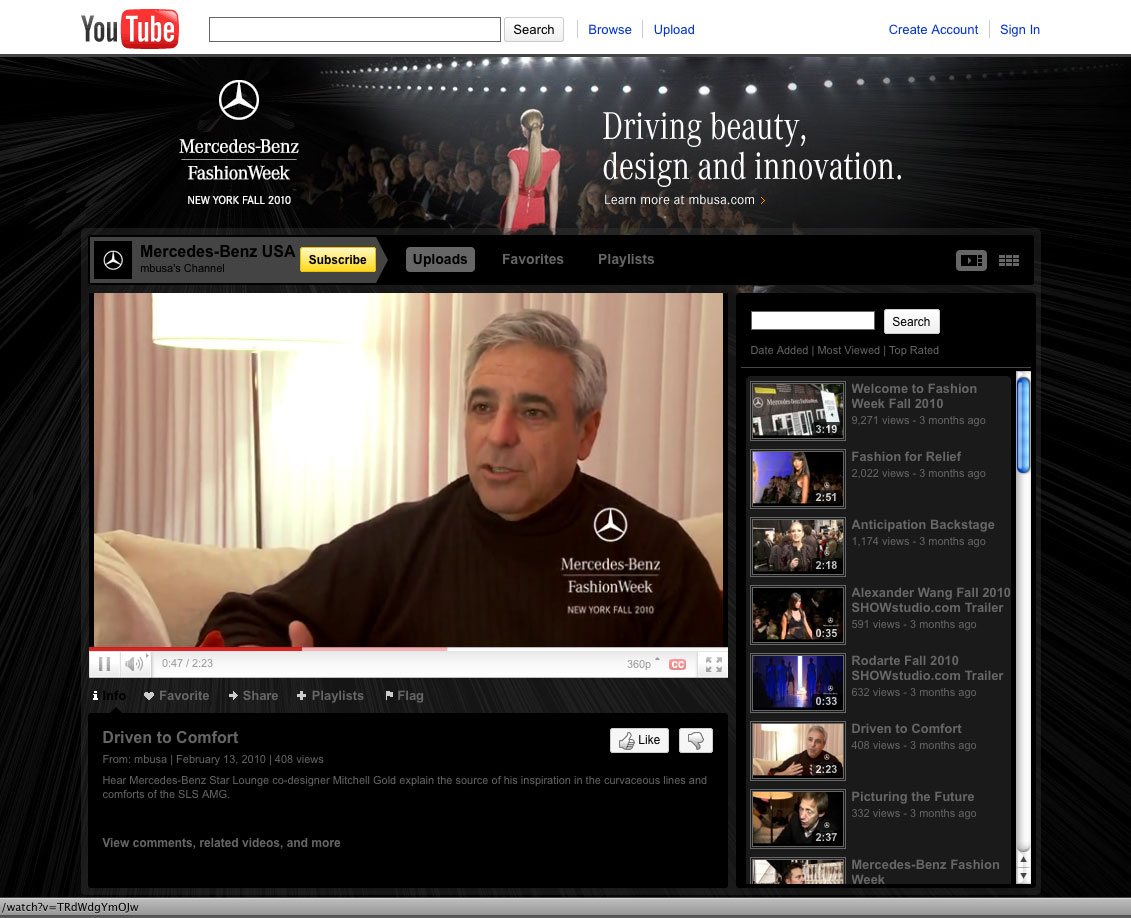
Task: Flag this video
Action: click(404, 696)
